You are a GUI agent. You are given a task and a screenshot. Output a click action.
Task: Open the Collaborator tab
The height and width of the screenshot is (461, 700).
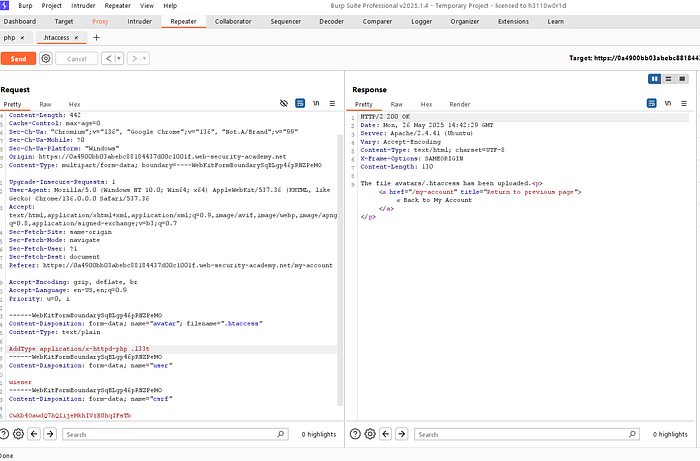tap(233, 21)
